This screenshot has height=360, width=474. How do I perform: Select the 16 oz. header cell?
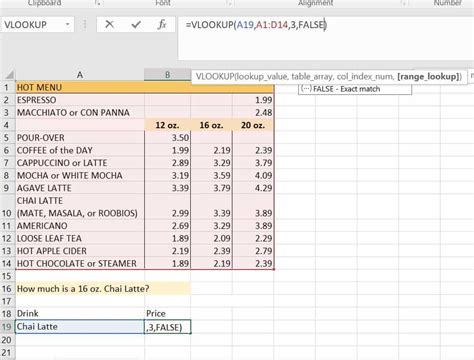coord(211,125)
